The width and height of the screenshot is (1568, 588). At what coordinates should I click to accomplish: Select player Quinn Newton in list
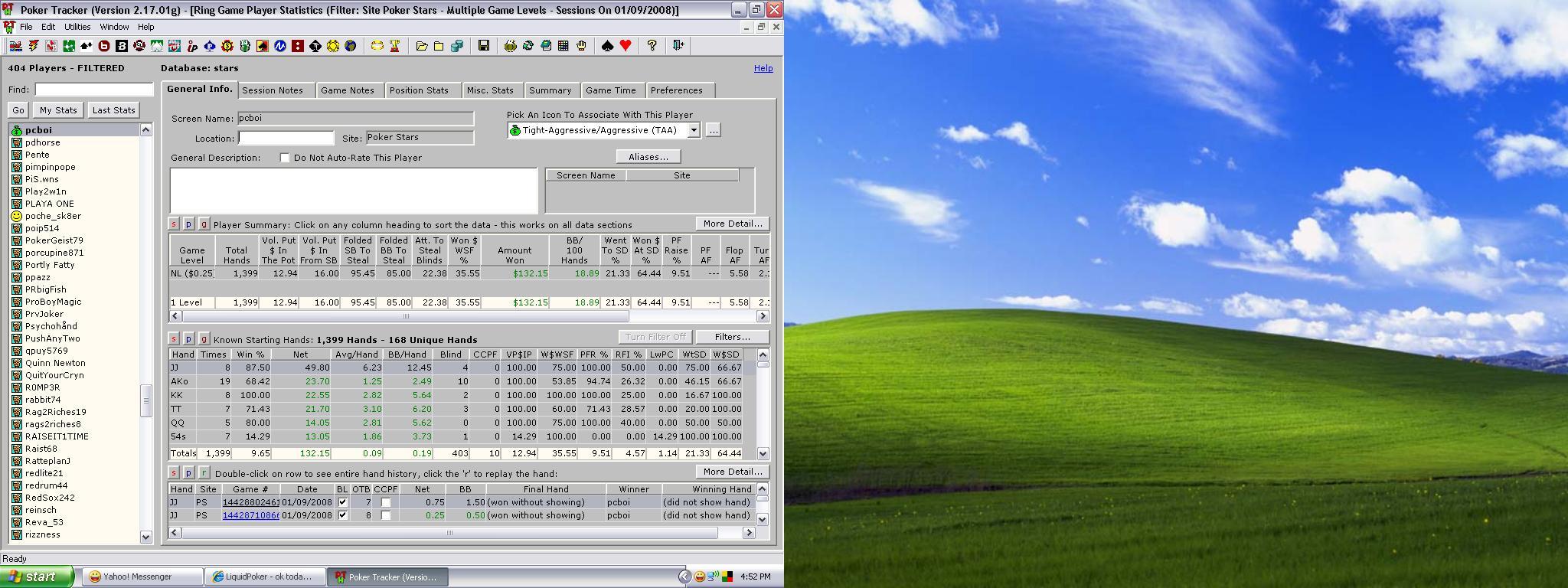[55, 363]
